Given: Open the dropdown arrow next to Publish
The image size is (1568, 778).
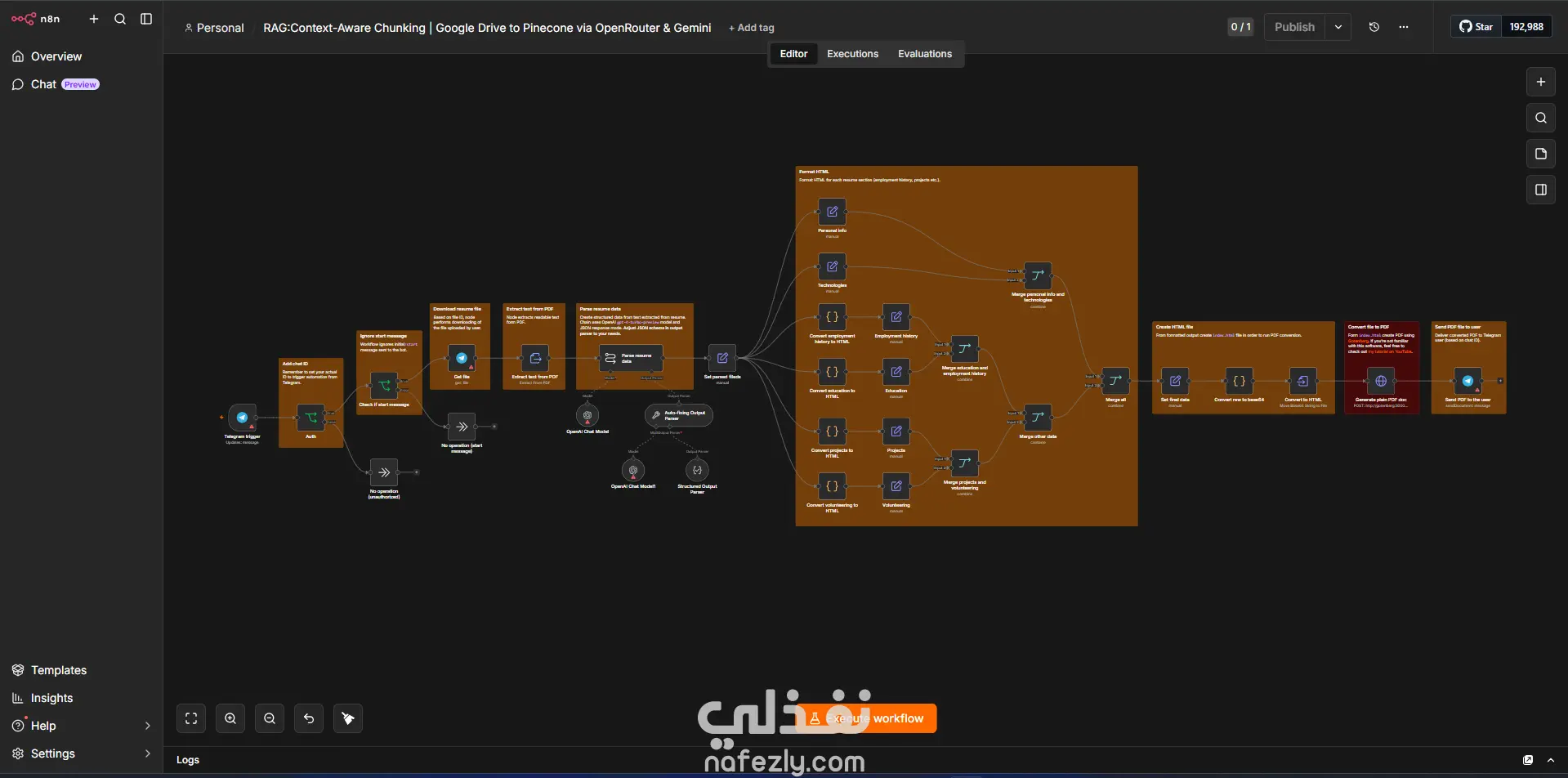Looking at the screenshot, I should point(1338,27).
